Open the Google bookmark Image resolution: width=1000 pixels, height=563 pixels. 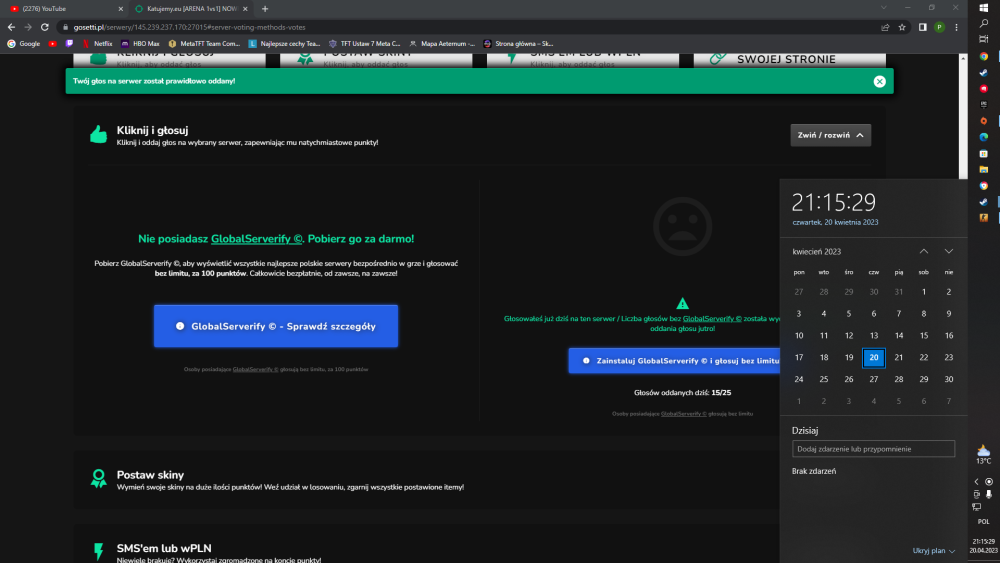(x=24, y=44)
